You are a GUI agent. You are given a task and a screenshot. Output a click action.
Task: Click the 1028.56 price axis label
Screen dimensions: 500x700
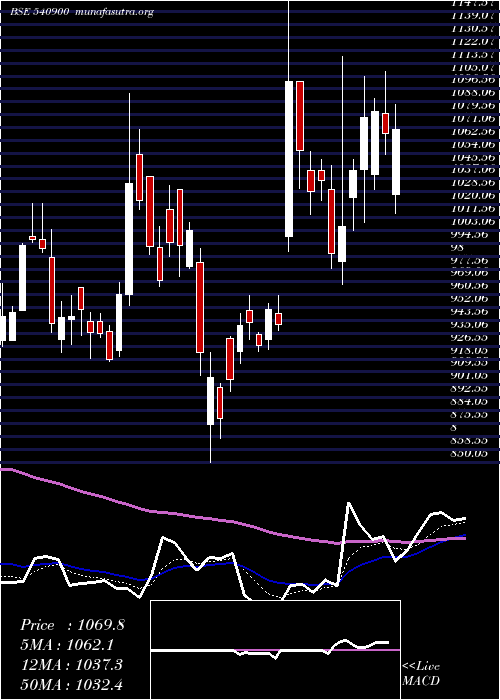click(x=473, y=183)
